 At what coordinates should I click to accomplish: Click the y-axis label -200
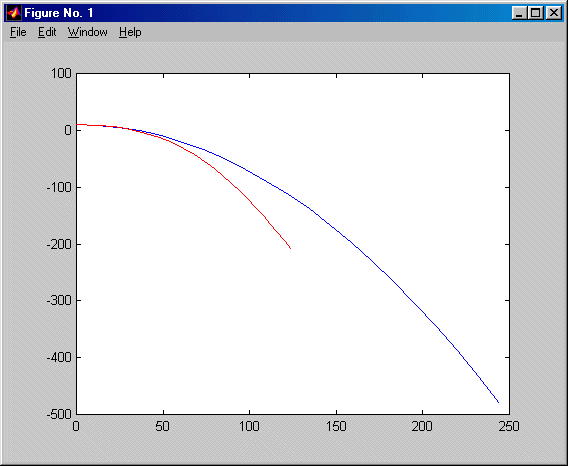point(59,244)
